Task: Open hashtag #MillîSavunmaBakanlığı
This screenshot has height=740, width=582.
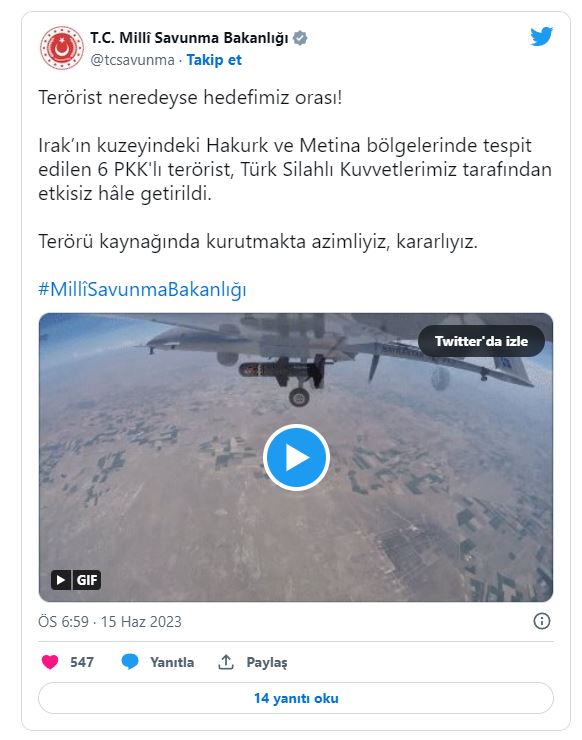Action: [142, 289]
